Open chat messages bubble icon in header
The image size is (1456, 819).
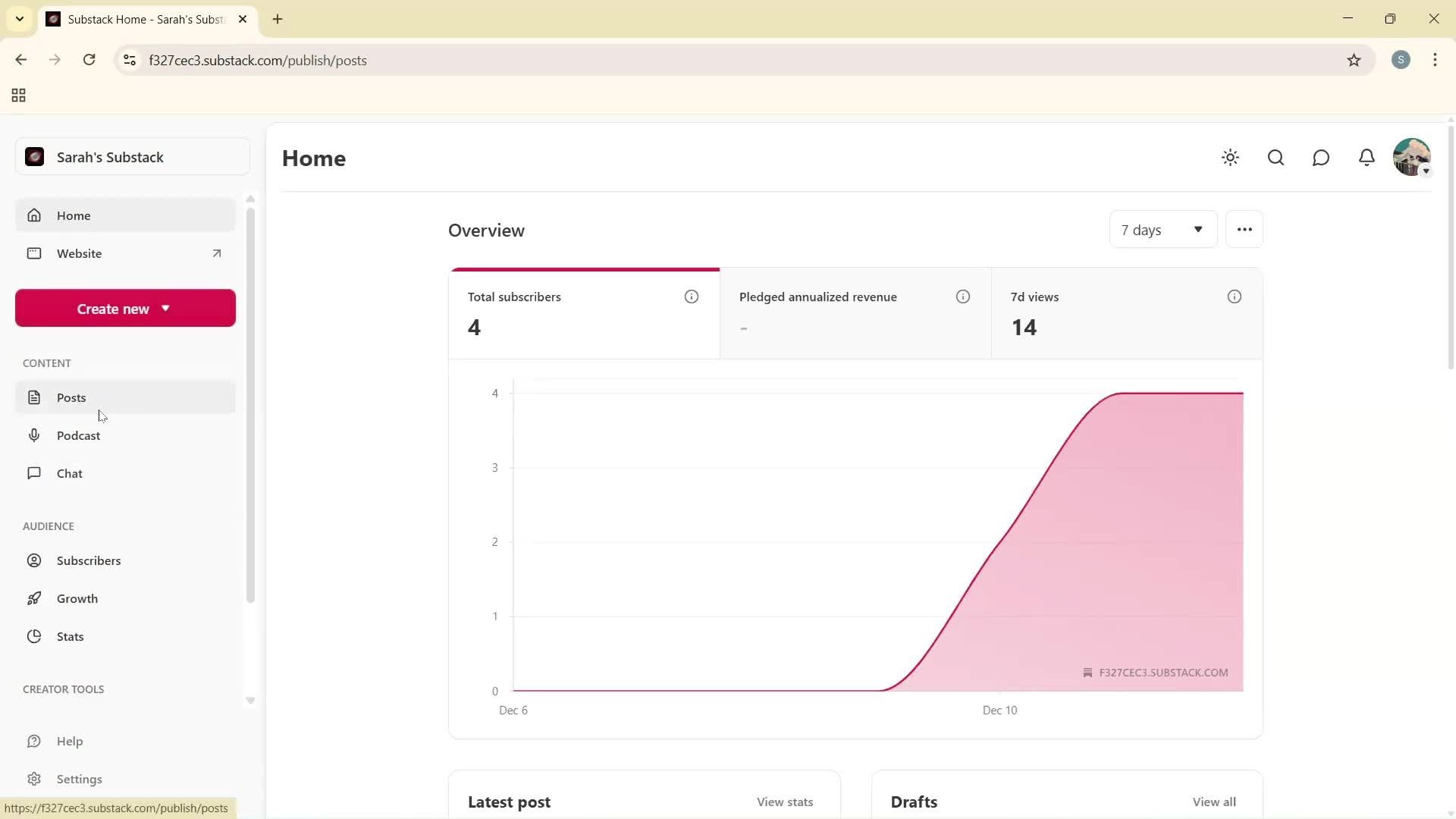tap(1320, 157)
